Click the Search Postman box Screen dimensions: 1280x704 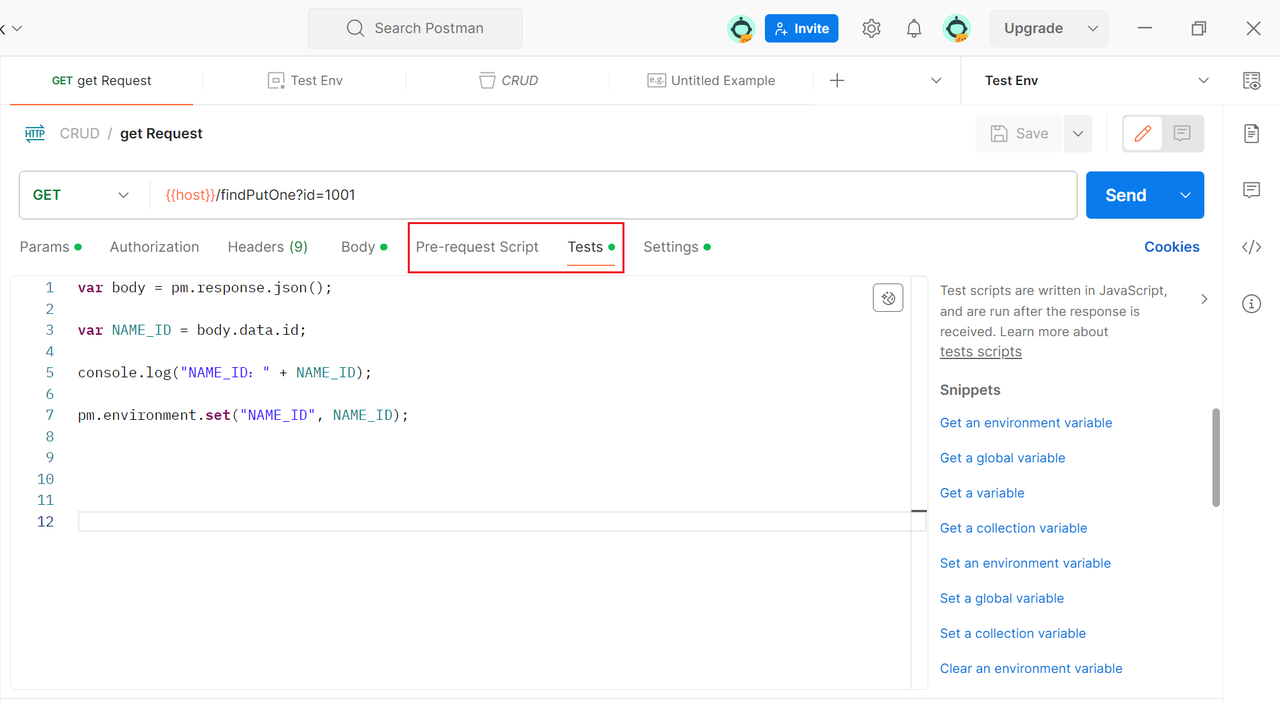(x=415, y=28)
